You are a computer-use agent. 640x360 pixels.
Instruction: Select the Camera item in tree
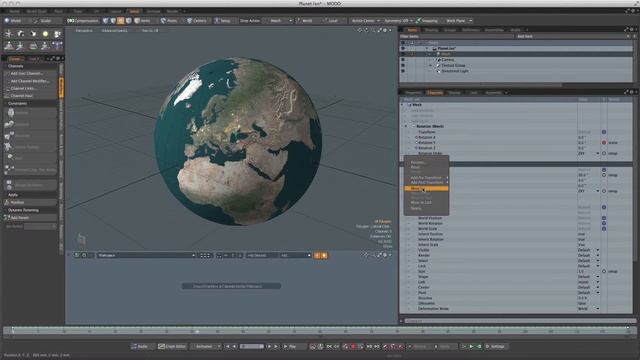(x=447, y=60)
